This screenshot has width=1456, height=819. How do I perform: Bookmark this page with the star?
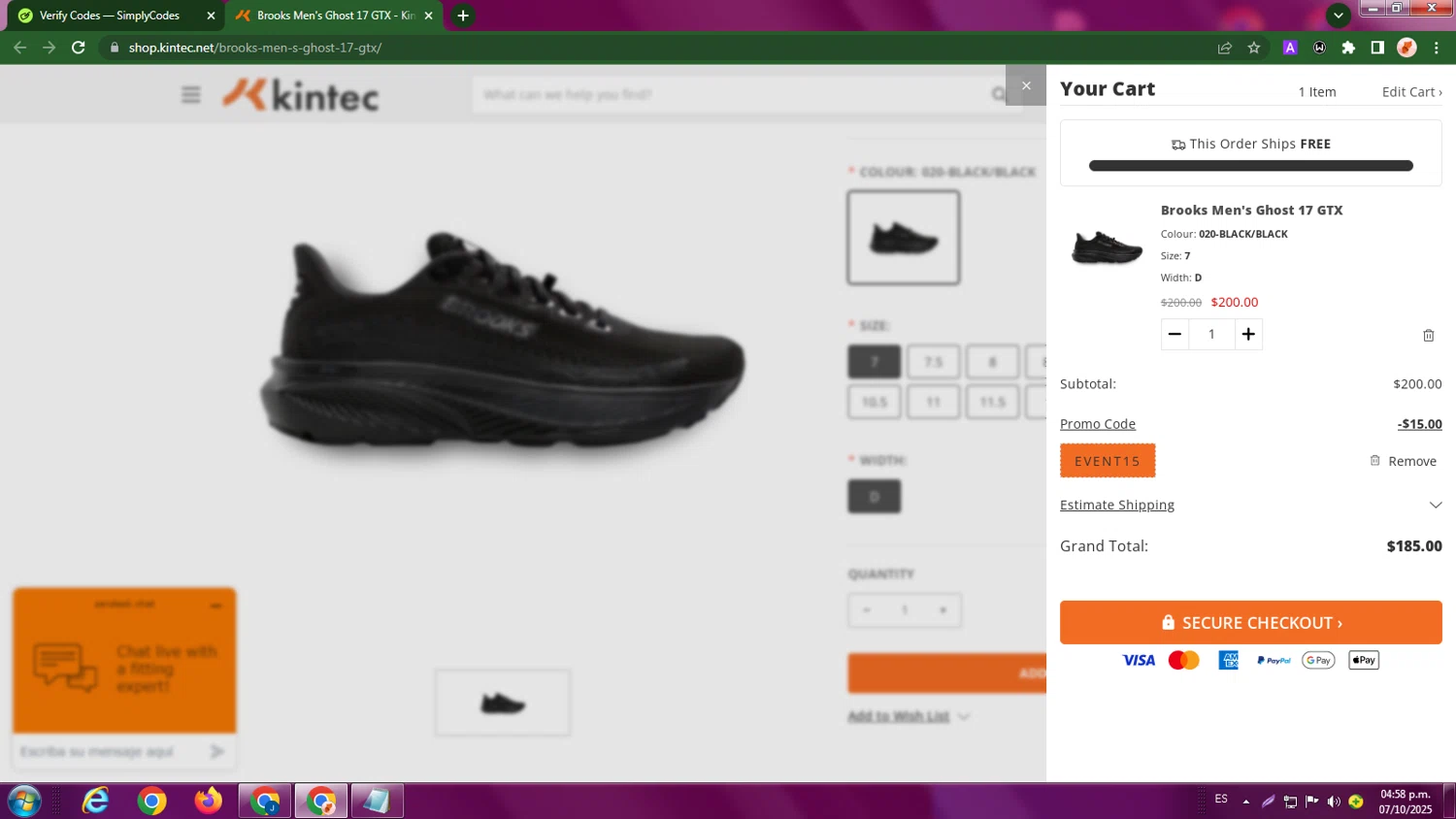tap(1254, 48)
